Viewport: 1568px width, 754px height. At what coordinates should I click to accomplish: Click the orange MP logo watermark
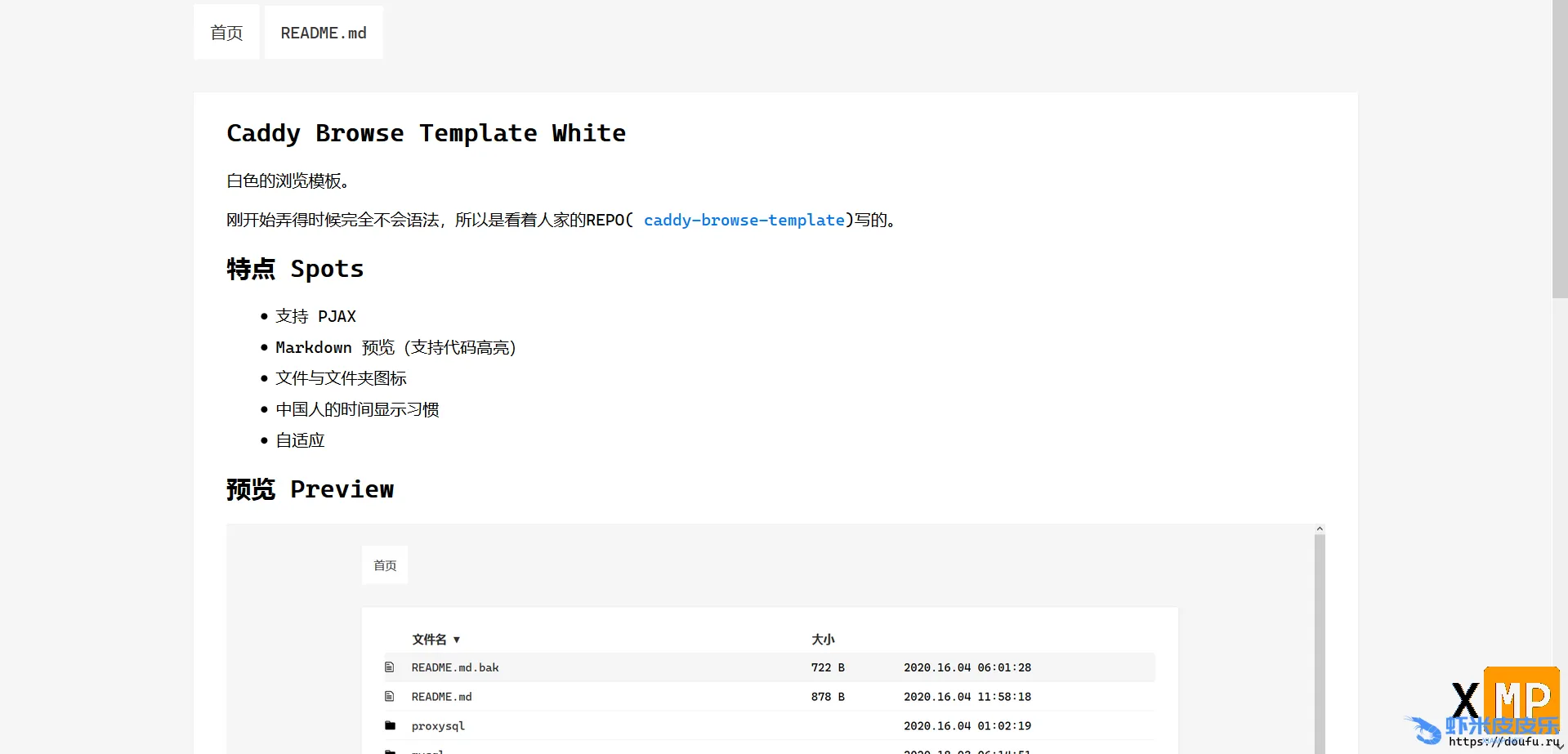[1521, 693]
